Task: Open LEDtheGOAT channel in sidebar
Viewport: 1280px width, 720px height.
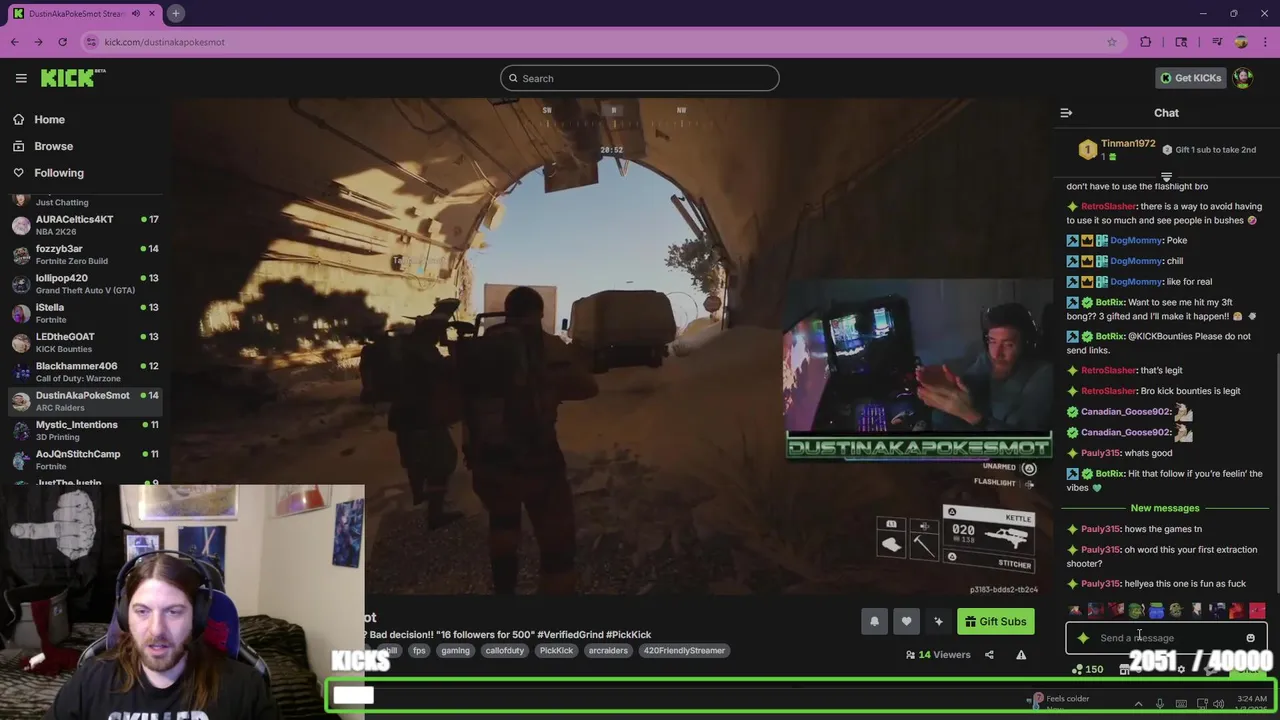Action: tap(84, 342)
